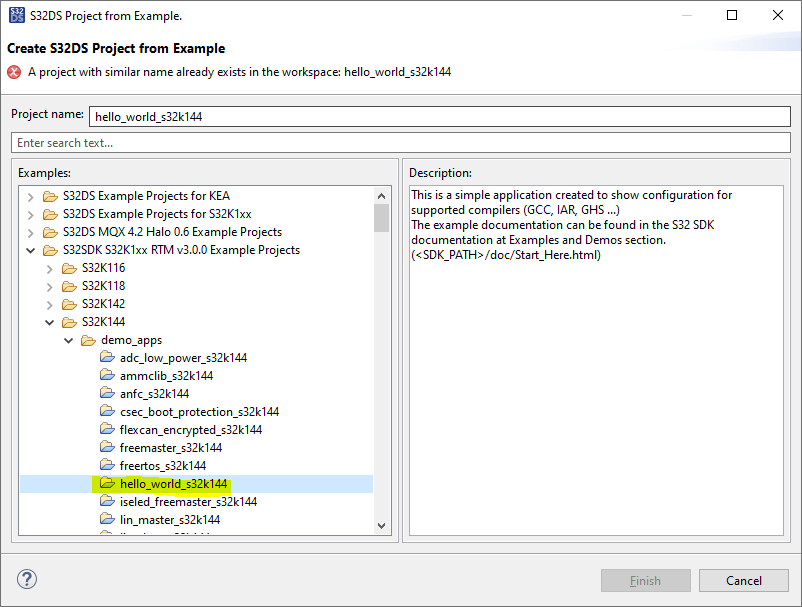Expand S32DS Example Projects for KEA
This screenshot has height=607, width=802.
(x=31, y=197)
